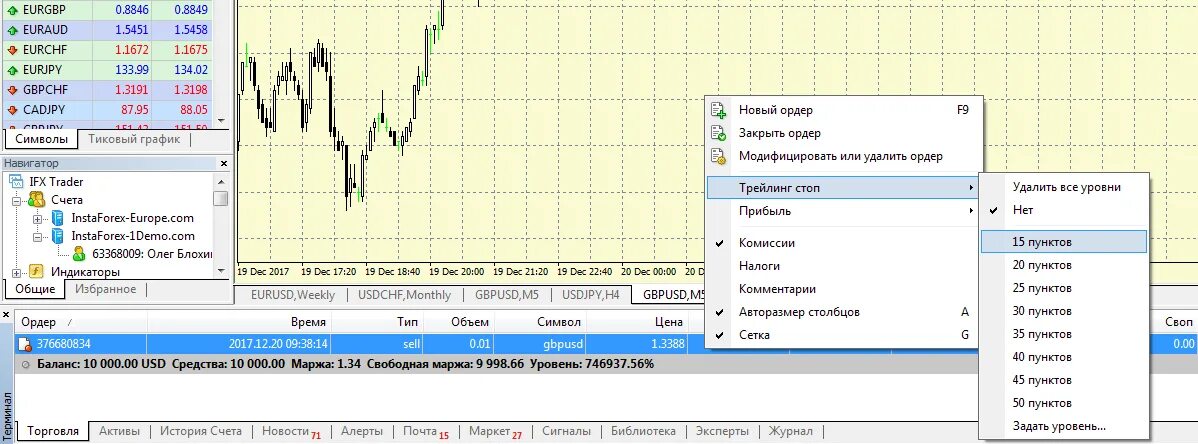Open the Общие navigator tab
The height and width of the screenshot is (444, 1198).
click(35, 289)
